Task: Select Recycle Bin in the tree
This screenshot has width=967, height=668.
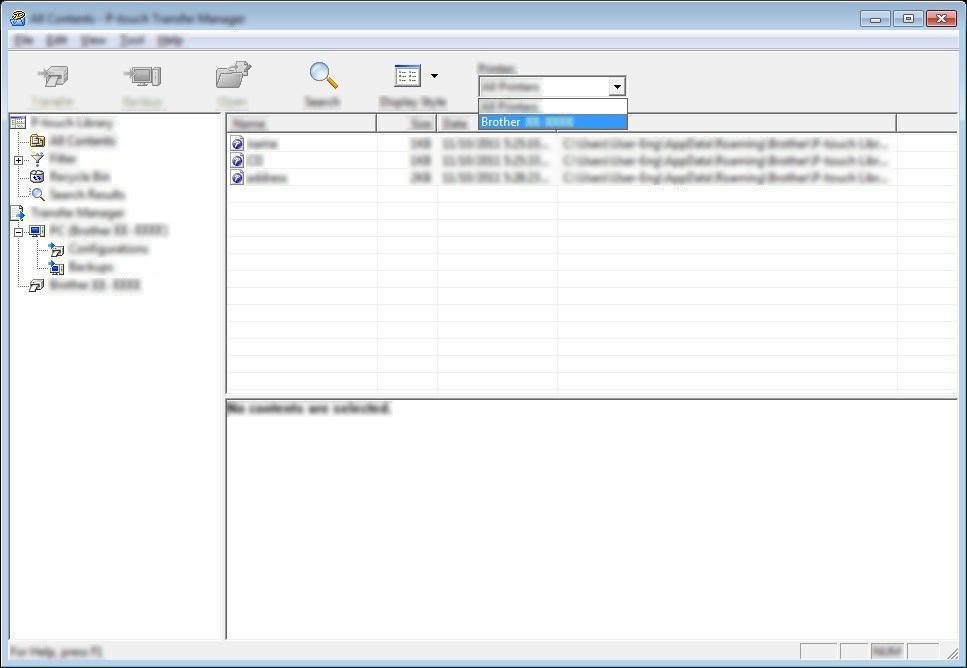Action: click(x=79, y=176)
